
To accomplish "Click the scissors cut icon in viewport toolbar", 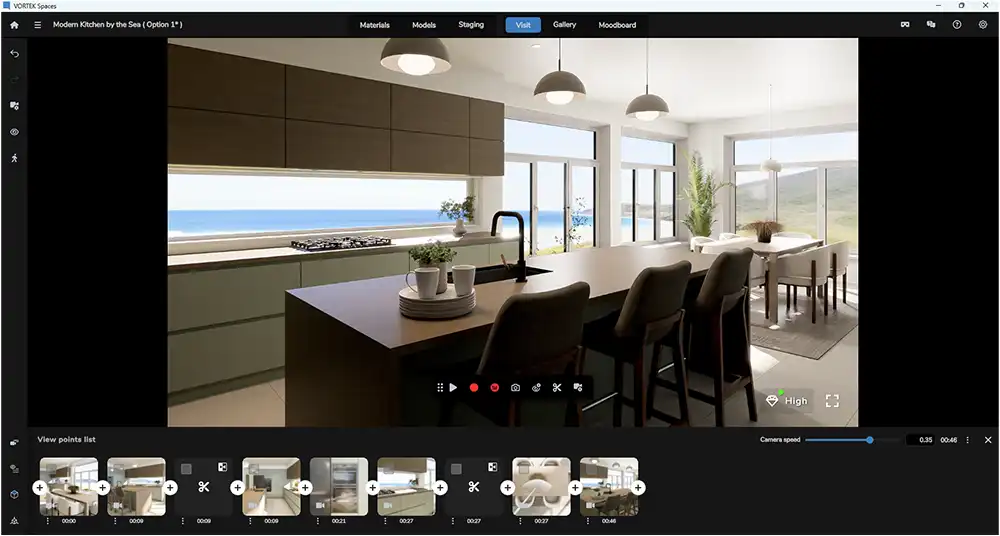I will pyautogui.click(x=557, y=387).
